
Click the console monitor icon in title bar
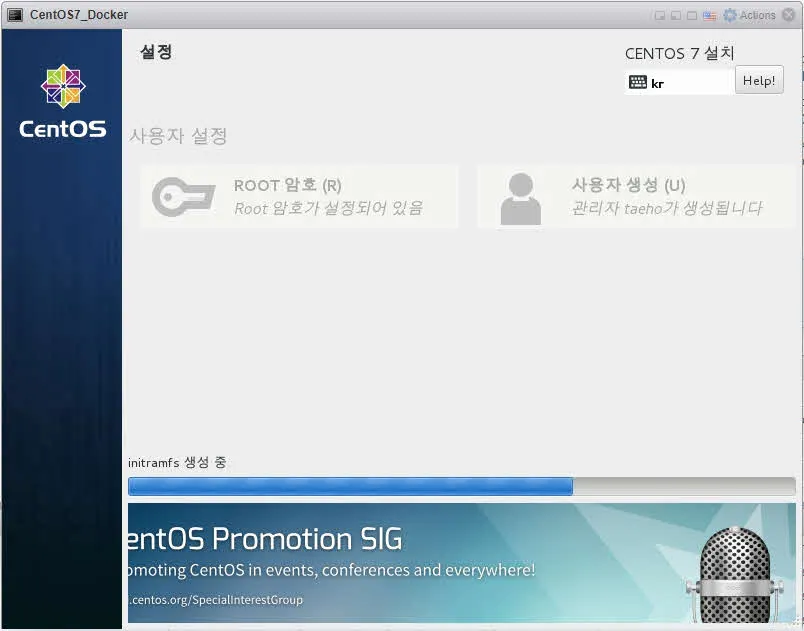pyautogui.click(x=15, y=15)
